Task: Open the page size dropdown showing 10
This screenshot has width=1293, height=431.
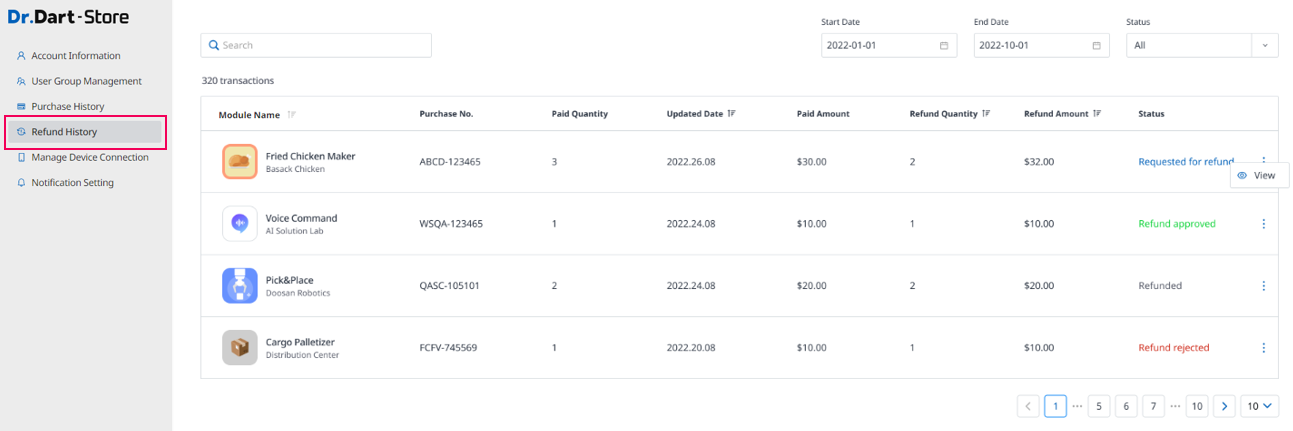Action: 1260,406
